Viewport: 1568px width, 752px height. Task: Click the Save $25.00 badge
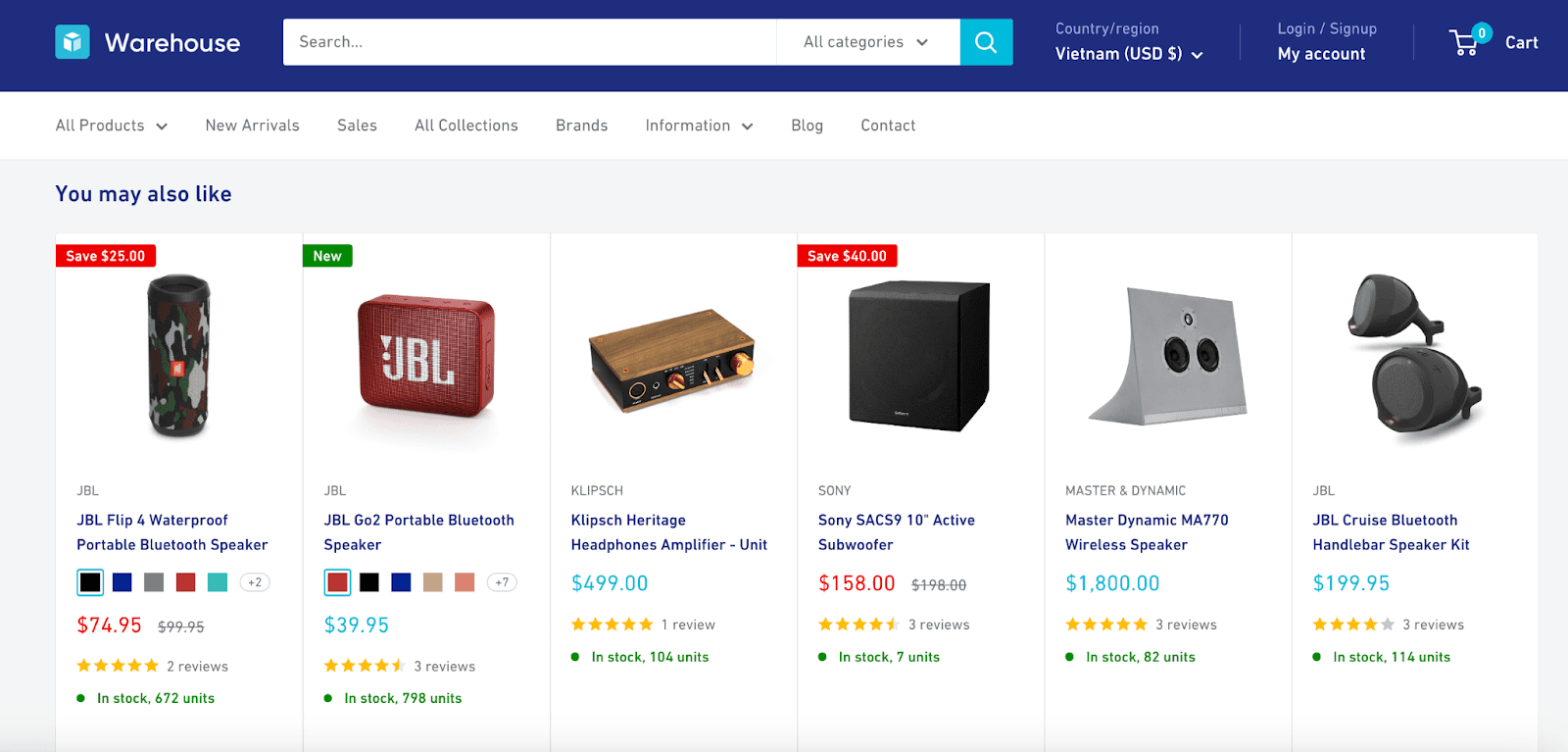point(106,256)
